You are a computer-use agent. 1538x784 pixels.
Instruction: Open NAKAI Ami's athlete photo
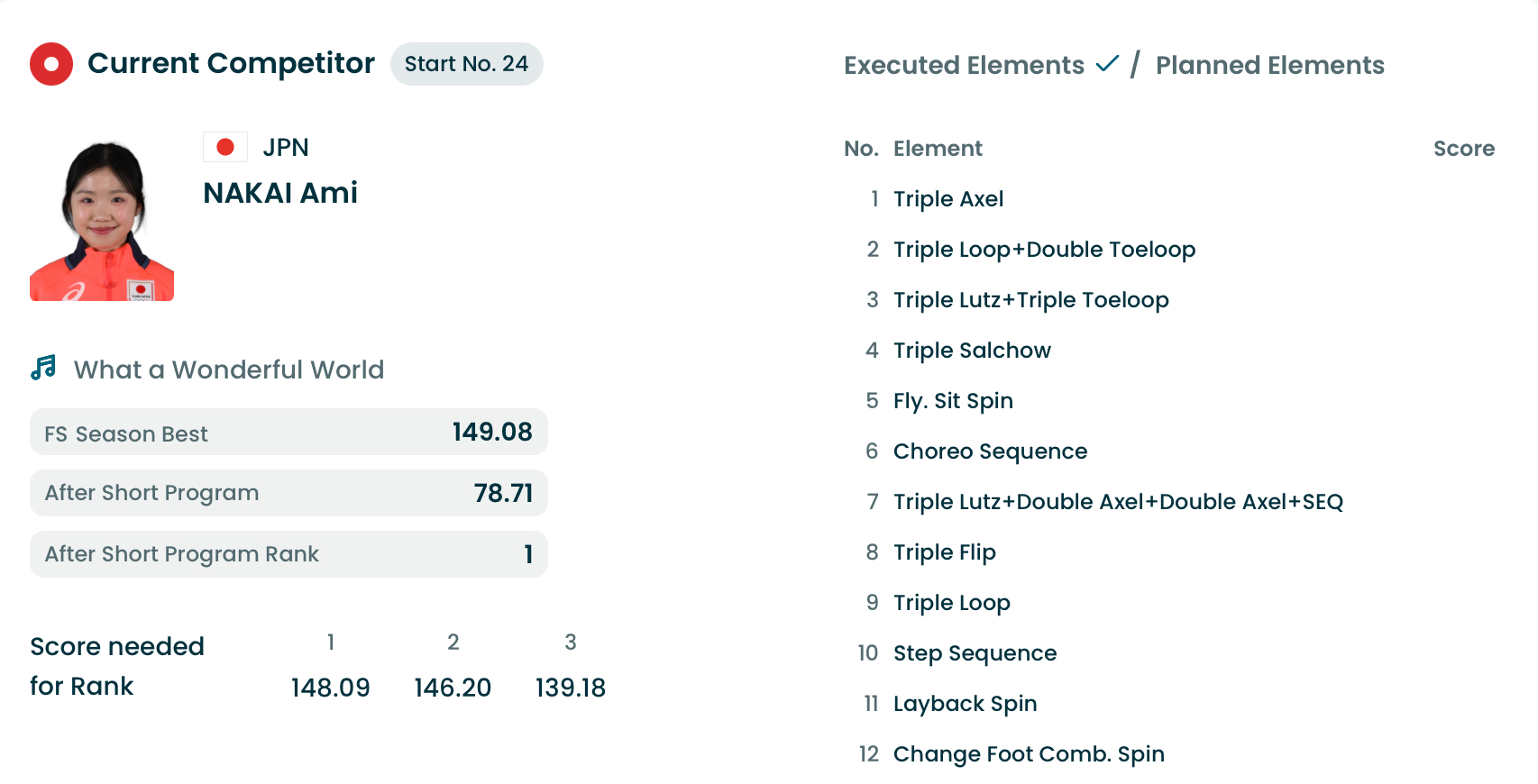pos(102,220)
